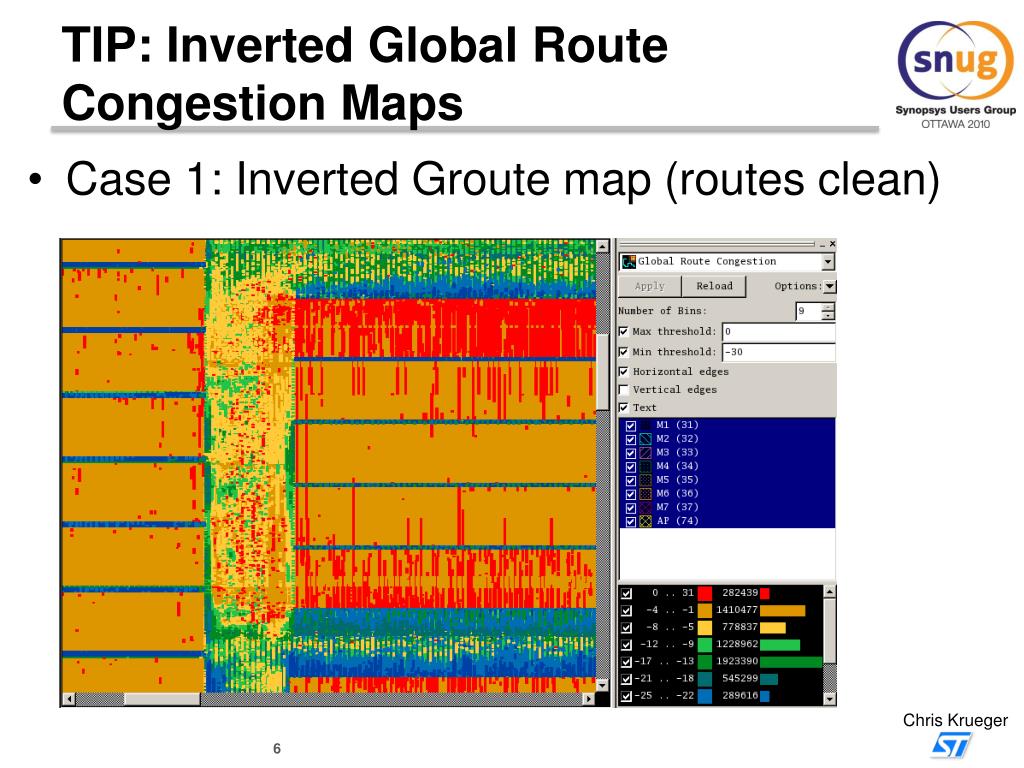Screen dimensions: 1024x768
Task: Click the M3 (33) layer pattern swatch
Action: tap(645, 453)
